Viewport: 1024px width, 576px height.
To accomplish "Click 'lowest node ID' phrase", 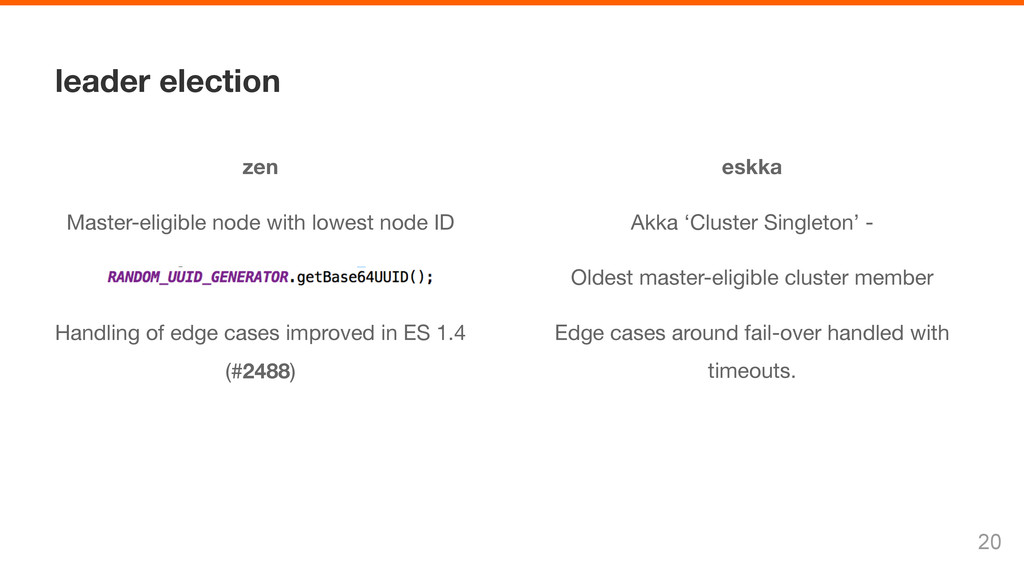I will (x=383, y=223).
